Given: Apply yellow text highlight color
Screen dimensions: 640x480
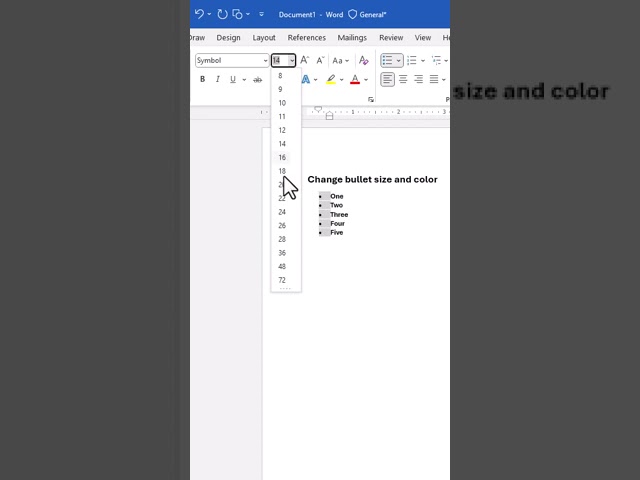Looking at the screenshot, I should click(331, 79).
